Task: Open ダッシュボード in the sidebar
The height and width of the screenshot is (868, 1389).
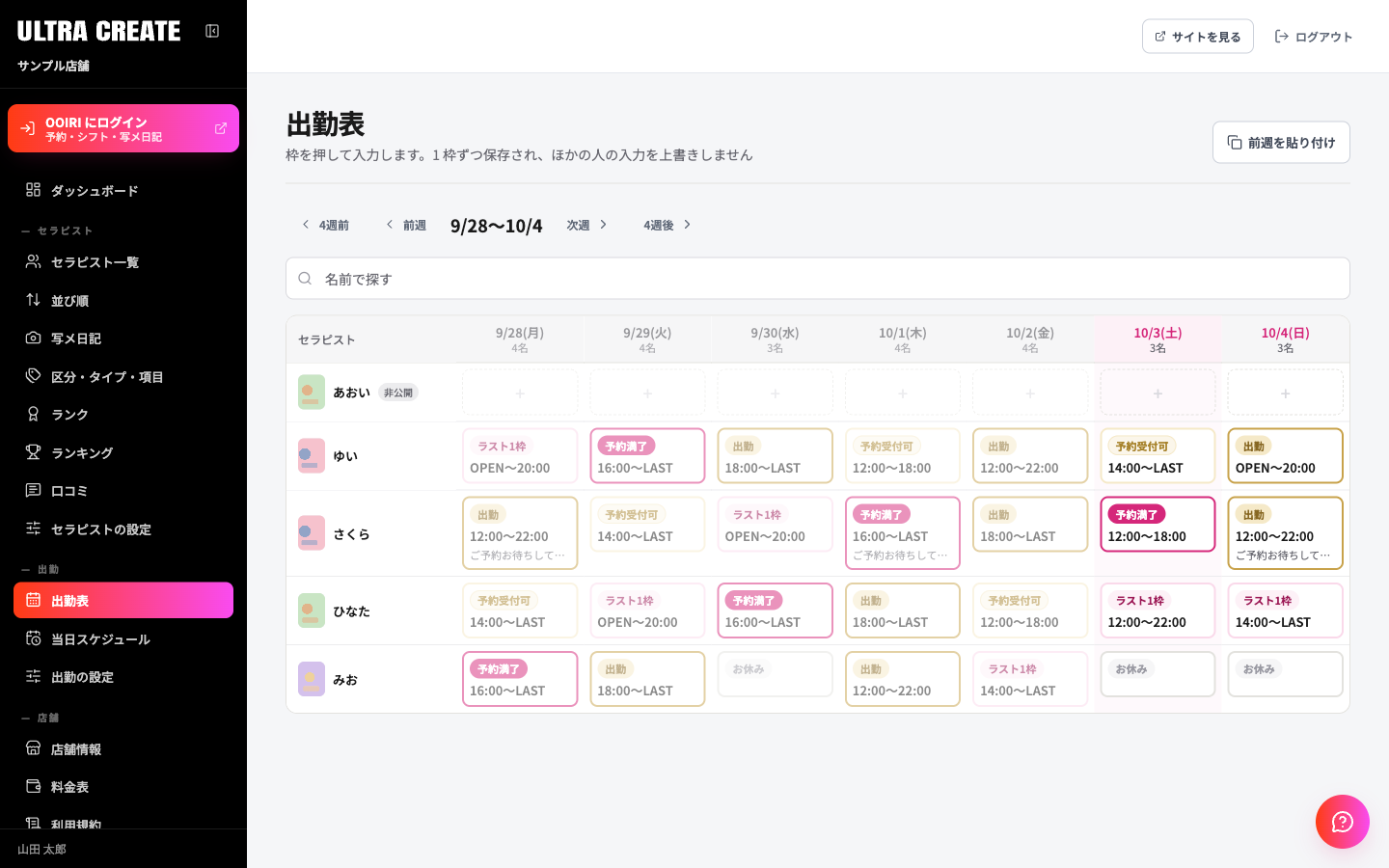Action: 123,191
